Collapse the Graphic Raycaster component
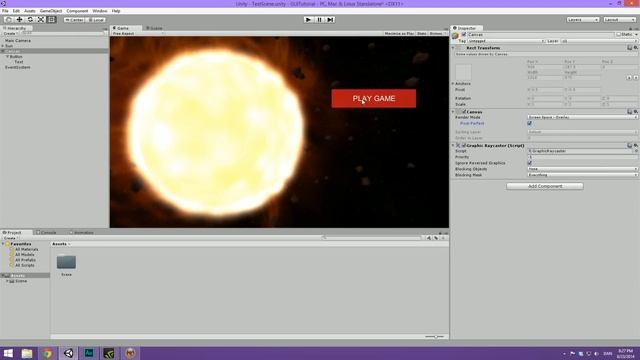This screenshot has width=640, height=360. (x=453, y=145)
